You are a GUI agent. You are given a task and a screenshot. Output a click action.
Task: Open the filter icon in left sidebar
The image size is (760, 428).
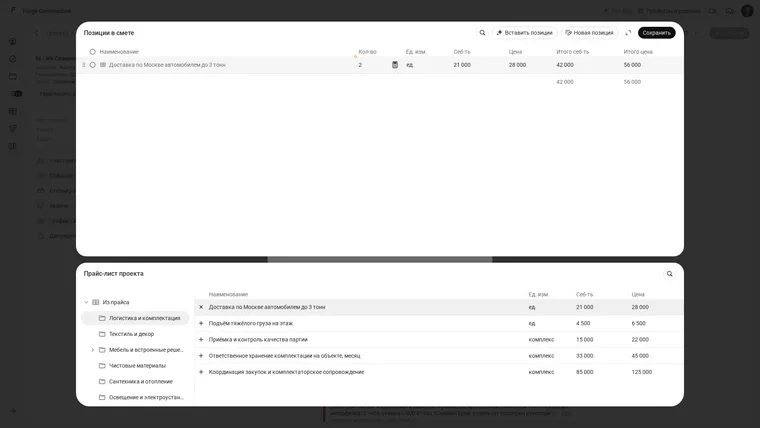tap(13, 129)
